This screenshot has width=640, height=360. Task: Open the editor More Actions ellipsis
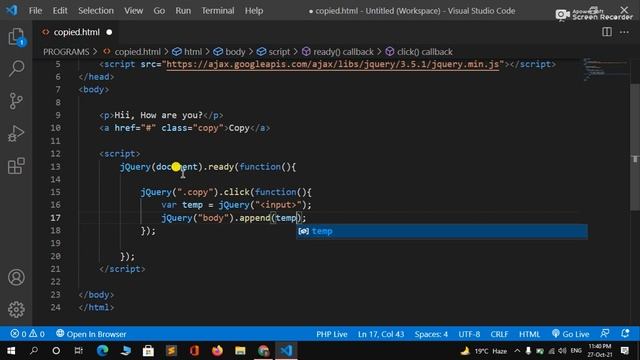click(x=624, y=32)
